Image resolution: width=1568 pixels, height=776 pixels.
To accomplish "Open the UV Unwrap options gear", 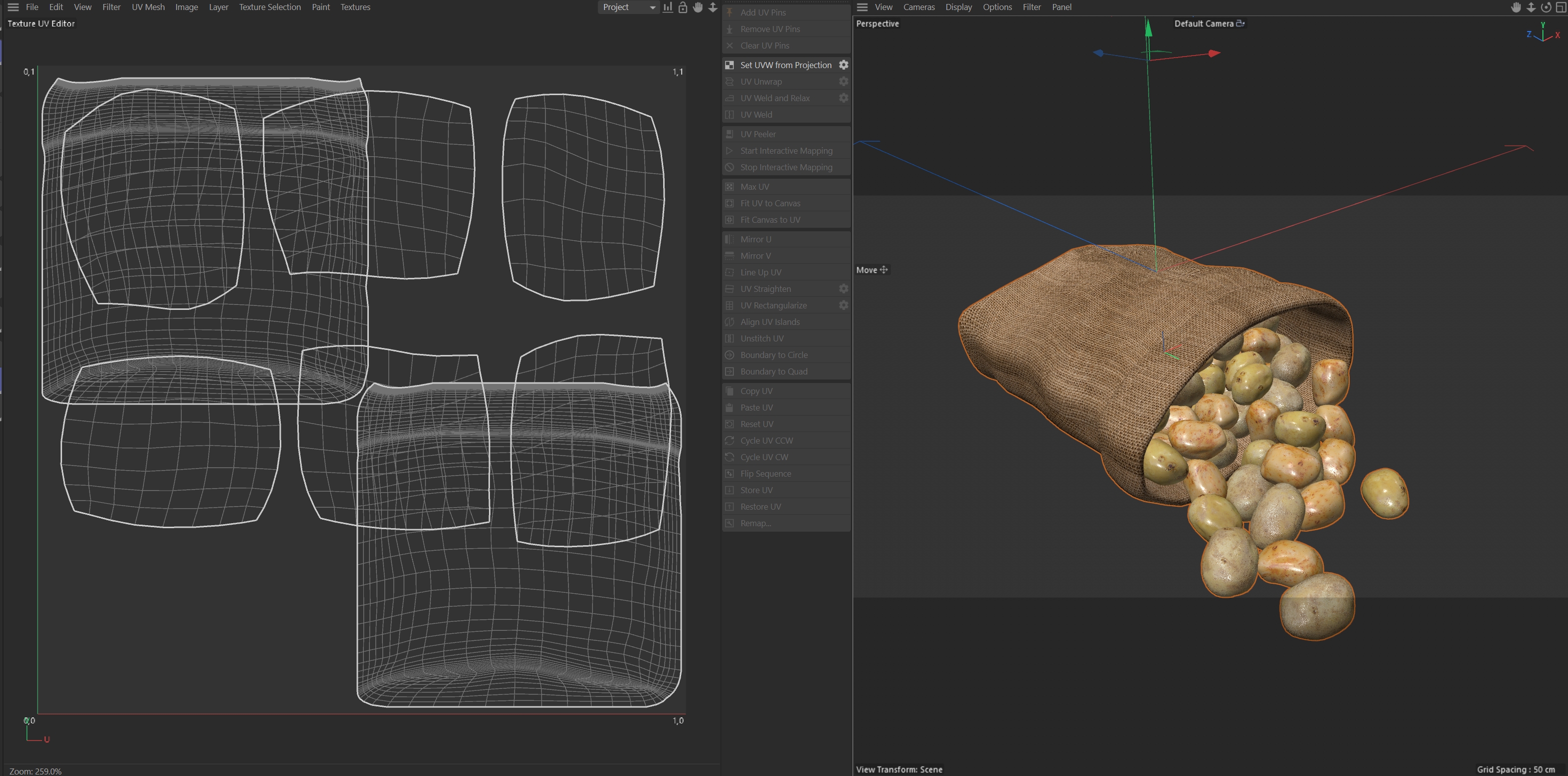I will (844, 81).
